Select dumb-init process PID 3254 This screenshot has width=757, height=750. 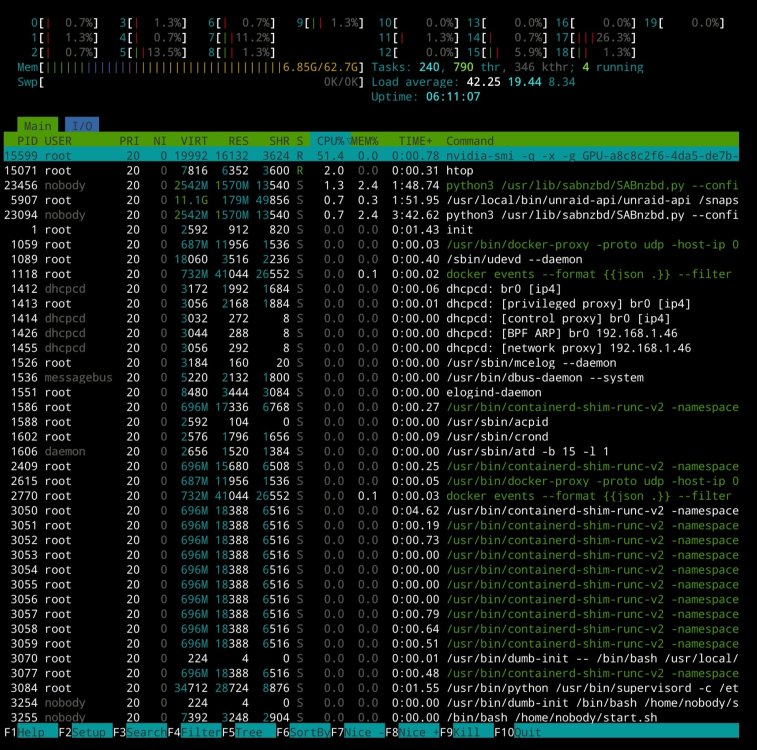(x=371, y=703)
